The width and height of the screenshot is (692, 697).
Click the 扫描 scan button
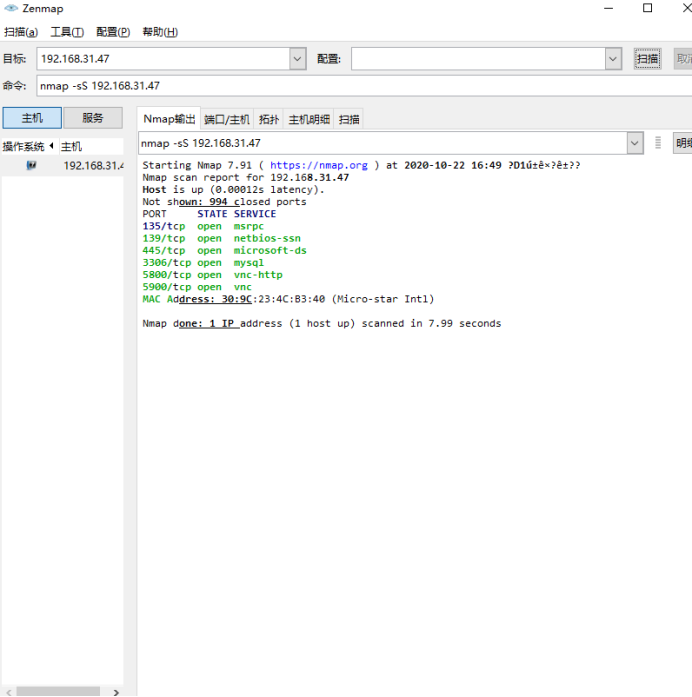point(648,59)
